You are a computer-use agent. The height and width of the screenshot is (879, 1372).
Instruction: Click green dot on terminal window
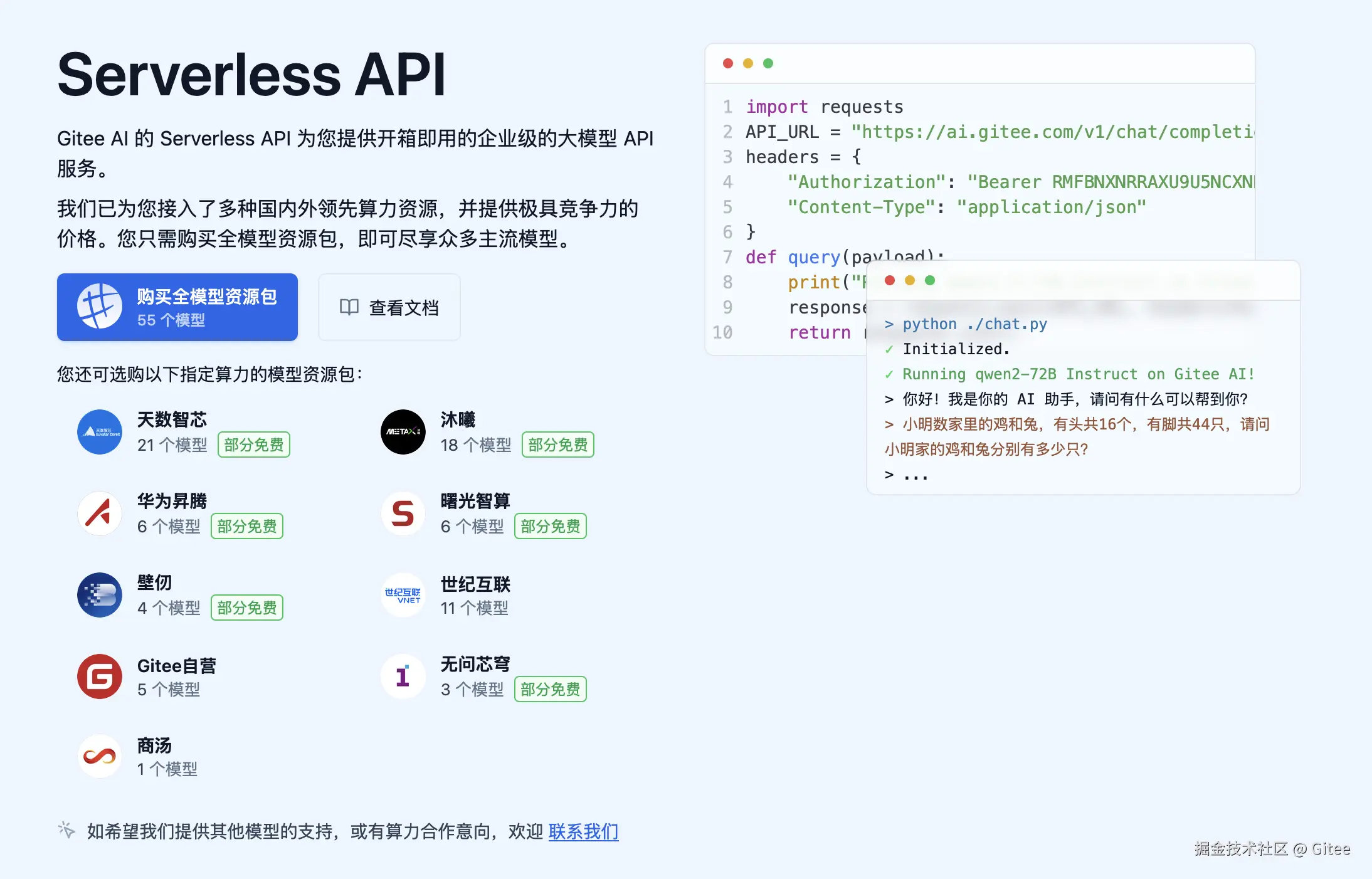(x=930, y=280)
